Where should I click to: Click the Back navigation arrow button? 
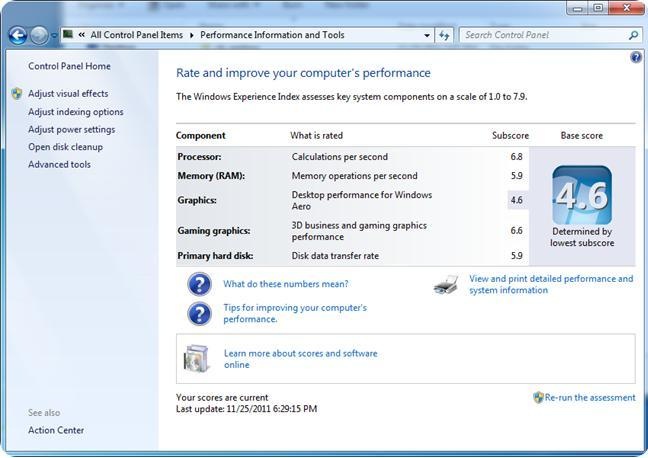18,36
